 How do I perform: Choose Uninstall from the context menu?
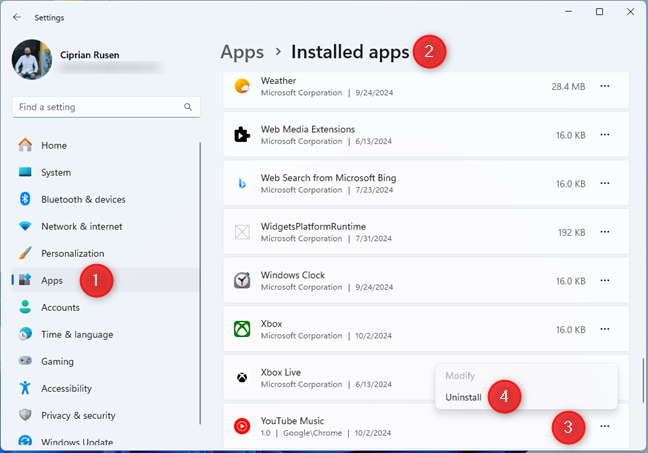[463, 397]
